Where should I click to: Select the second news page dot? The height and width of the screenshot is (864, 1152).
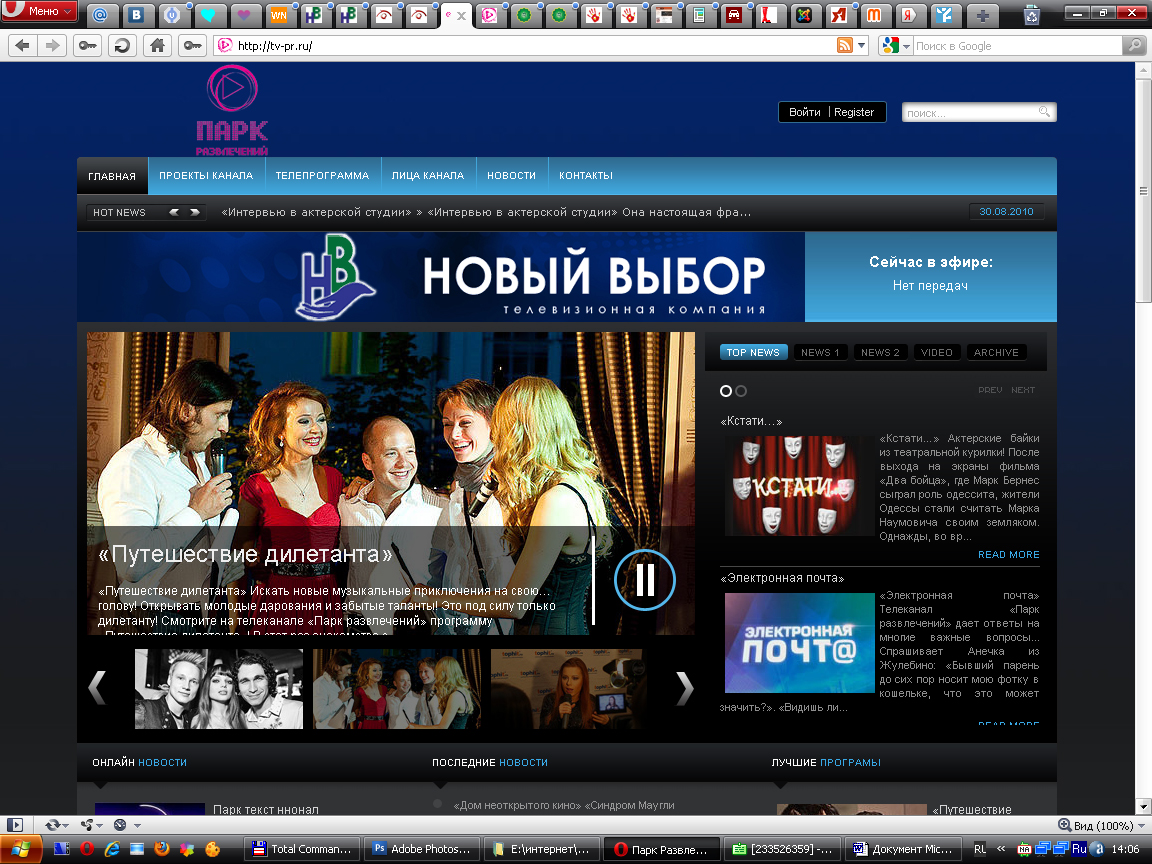(x=741, y=391)
